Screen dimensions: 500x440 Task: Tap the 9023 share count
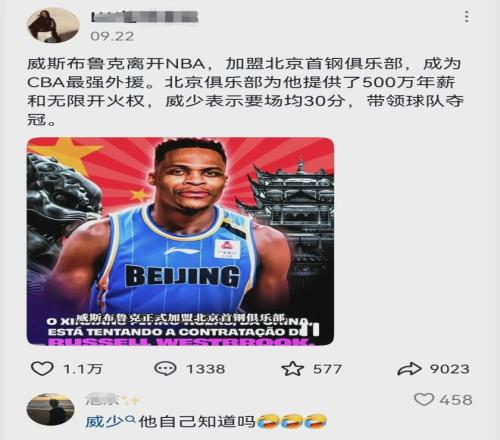450,369
